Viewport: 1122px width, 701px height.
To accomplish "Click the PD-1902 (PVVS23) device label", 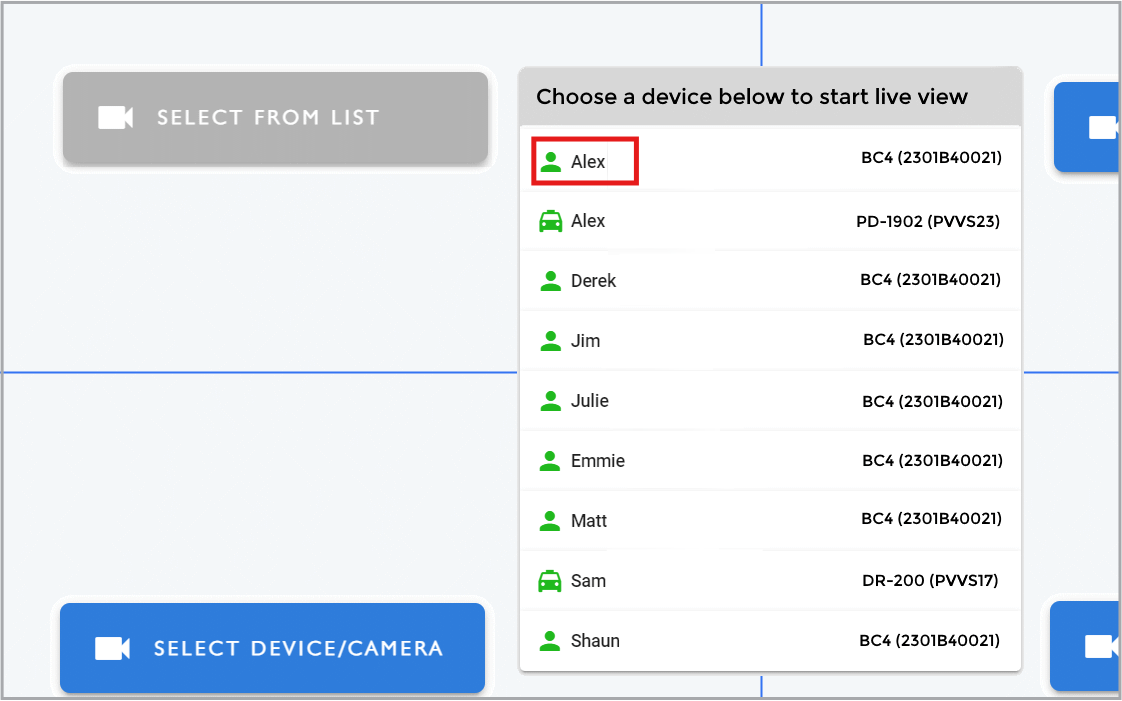I will (x=928, y=221).
